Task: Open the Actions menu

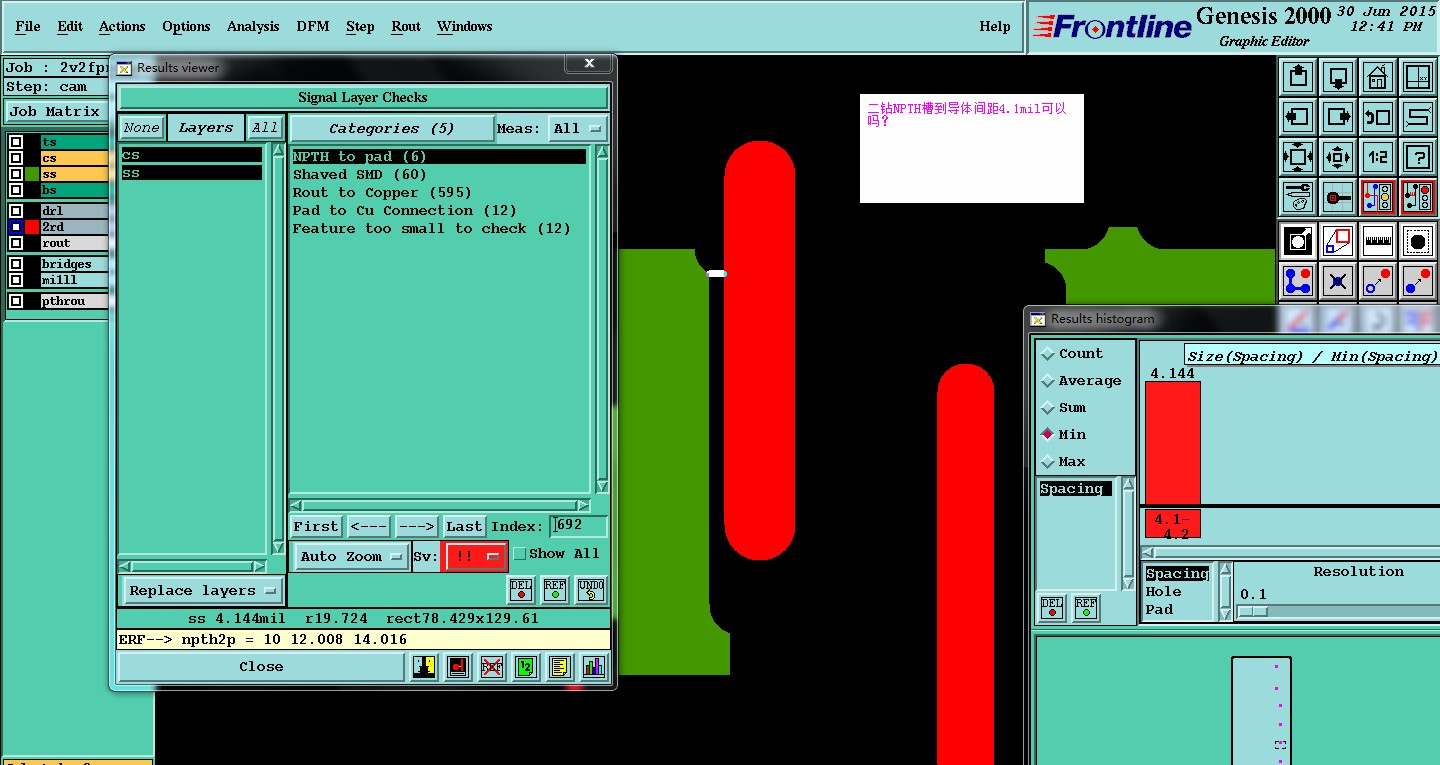Action: pyautogui.click(x=122, y=27)
